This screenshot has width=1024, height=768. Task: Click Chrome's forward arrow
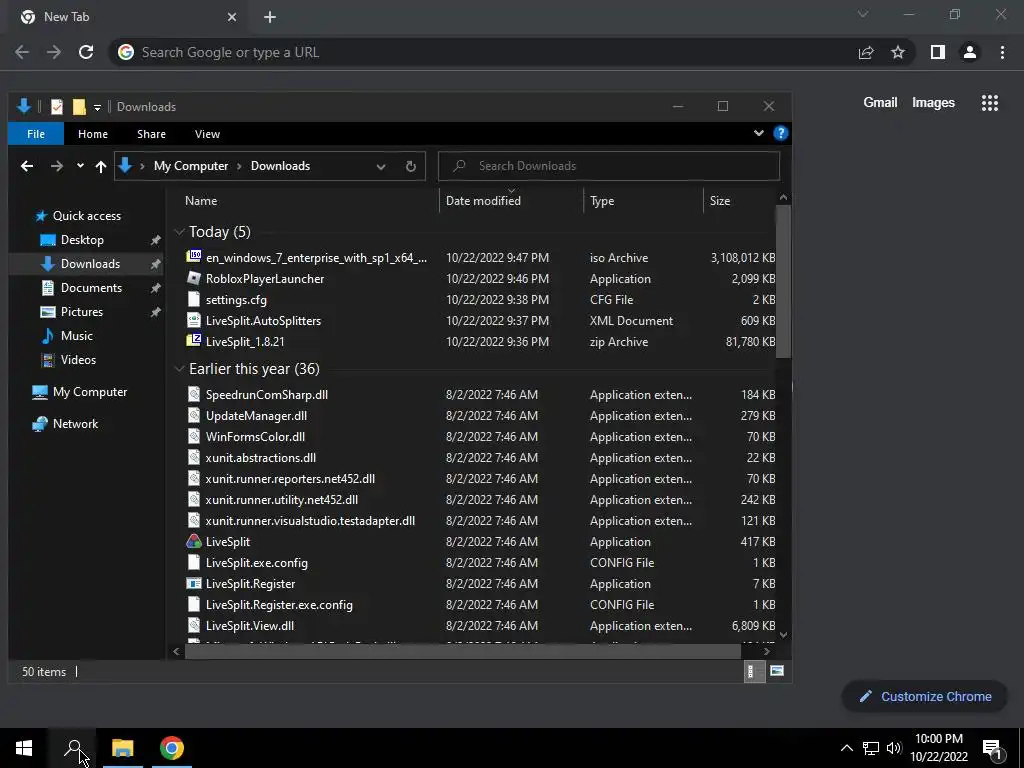point(54,52)
